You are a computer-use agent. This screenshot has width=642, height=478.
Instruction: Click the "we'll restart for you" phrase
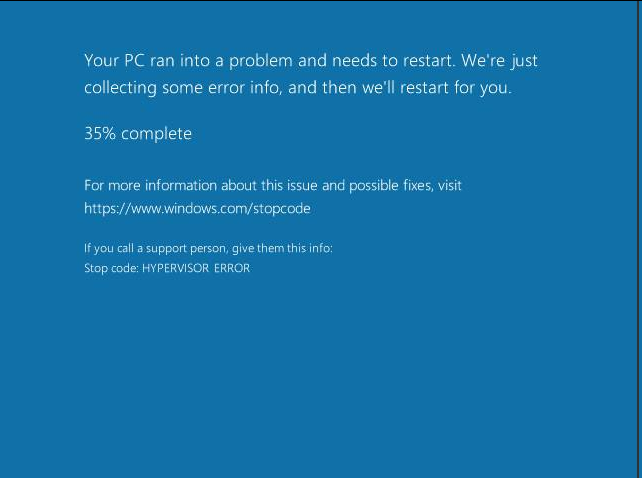pyautogui.click(x=436, y=88)
